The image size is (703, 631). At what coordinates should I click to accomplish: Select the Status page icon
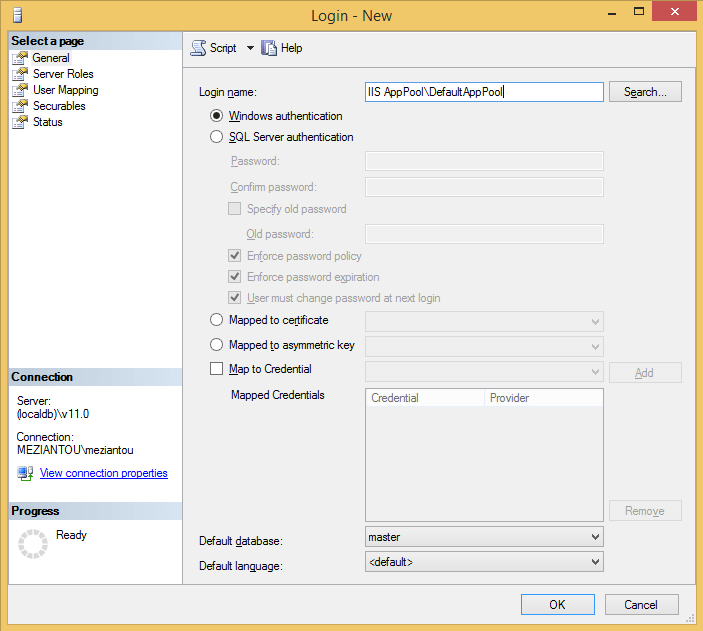pos(20,122)
